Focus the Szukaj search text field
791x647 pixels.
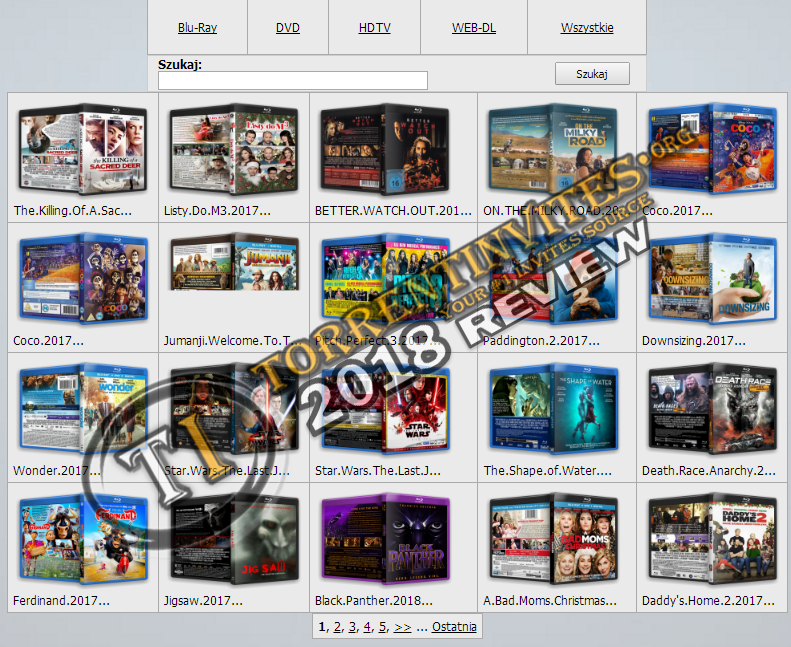tap(293, 81)
